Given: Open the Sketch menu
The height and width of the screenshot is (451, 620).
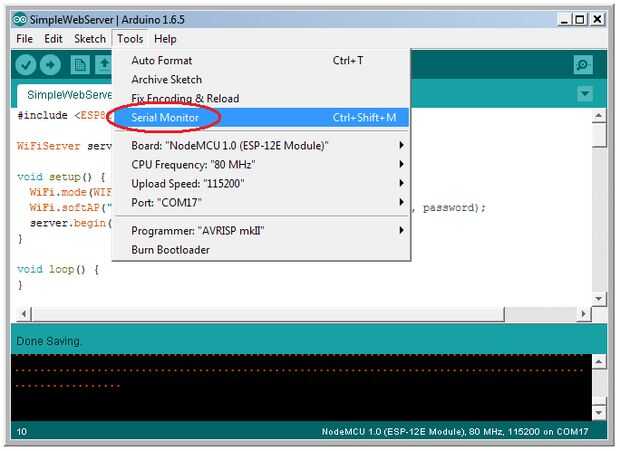Looking at the screenshot, I should pyautogui.click(x=90, y=39).
